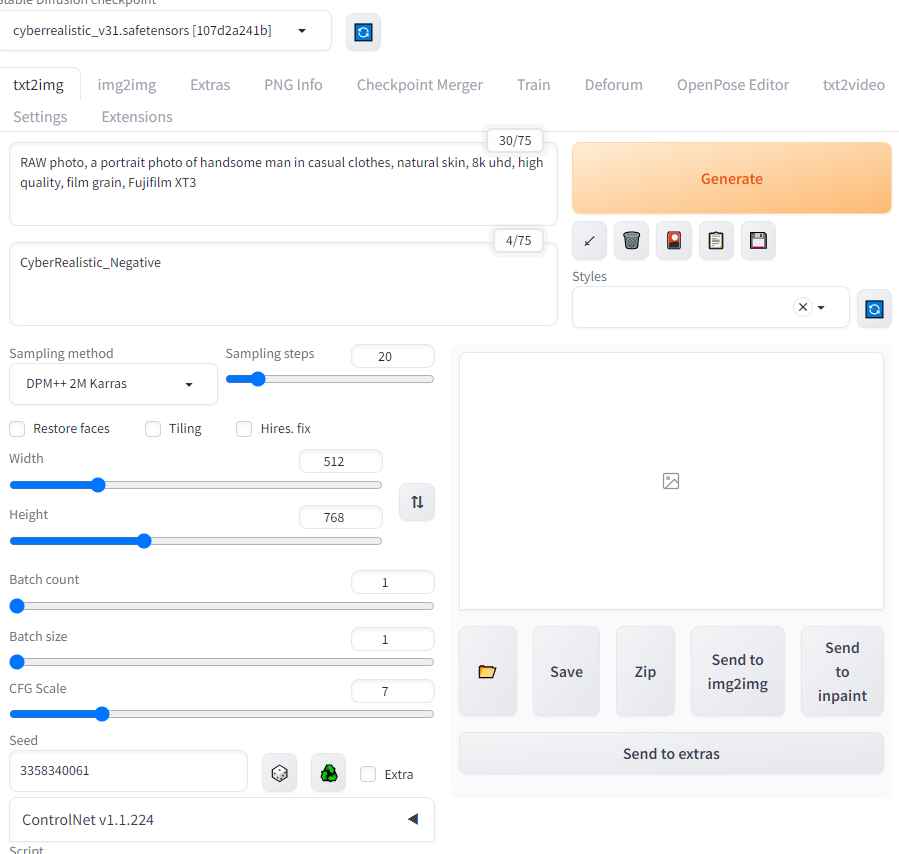The image size is (899, 854).
Task: Enable the Hires. fix checkbox
Action: coord(244,429)
